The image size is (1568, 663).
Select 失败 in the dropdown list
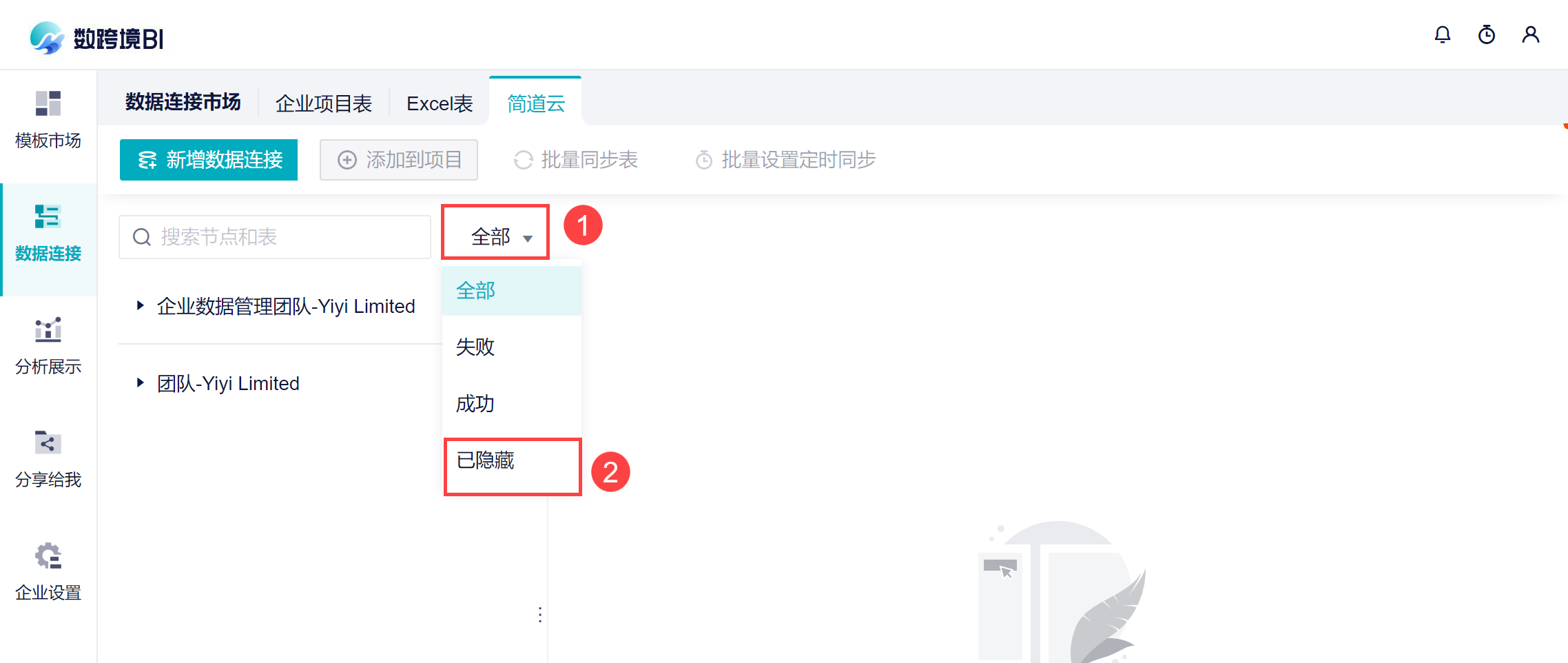475,347
